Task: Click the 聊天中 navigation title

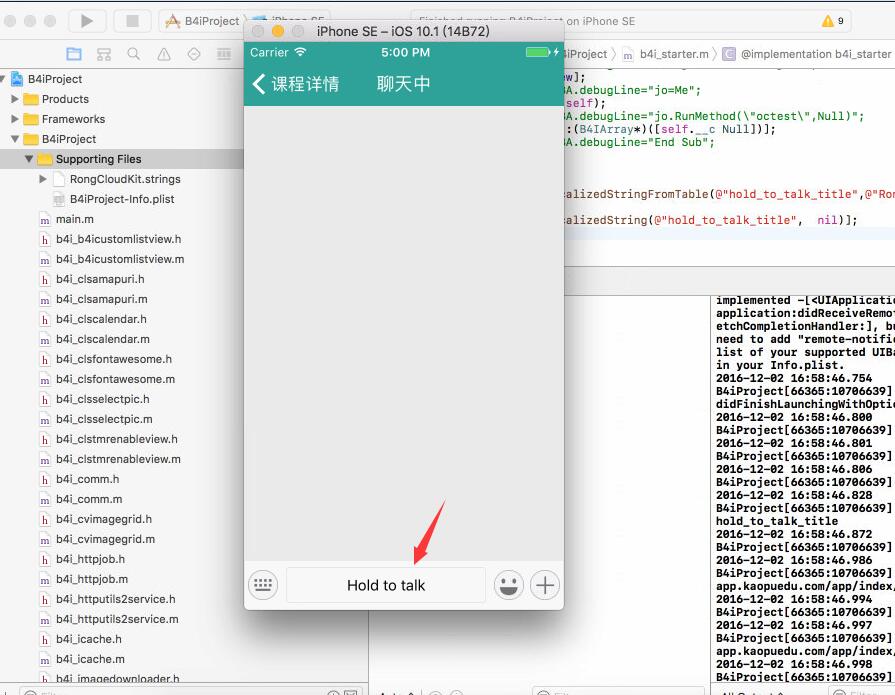Action: [403, 84]
